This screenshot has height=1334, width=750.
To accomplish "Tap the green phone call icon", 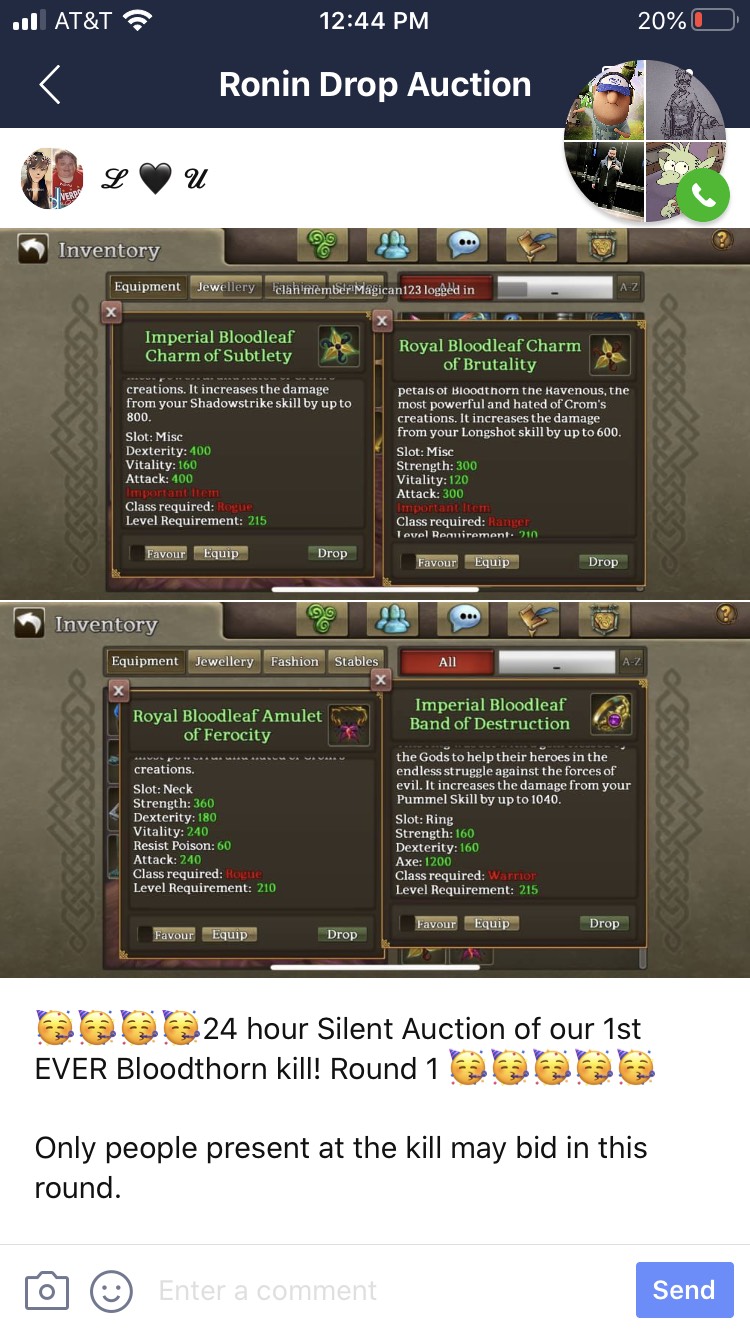I will pyautogui.click(x=702, y=196).
